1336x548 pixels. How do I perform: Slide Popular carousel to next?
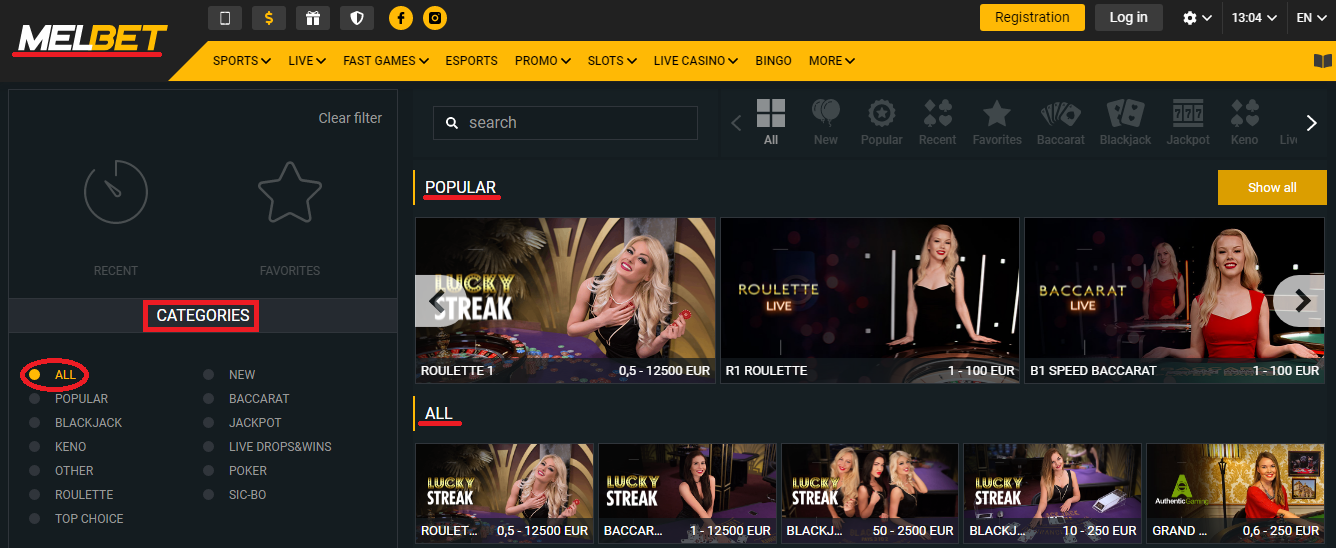pyautogui.click(x=1301, y=300)
